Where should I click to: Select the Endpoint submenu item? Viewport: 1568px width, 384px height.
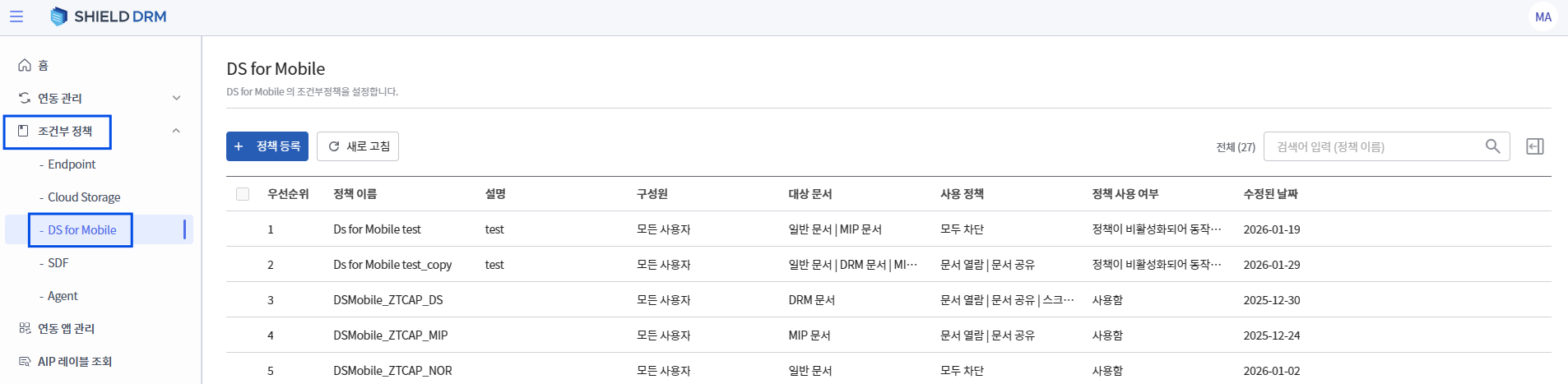72,164
